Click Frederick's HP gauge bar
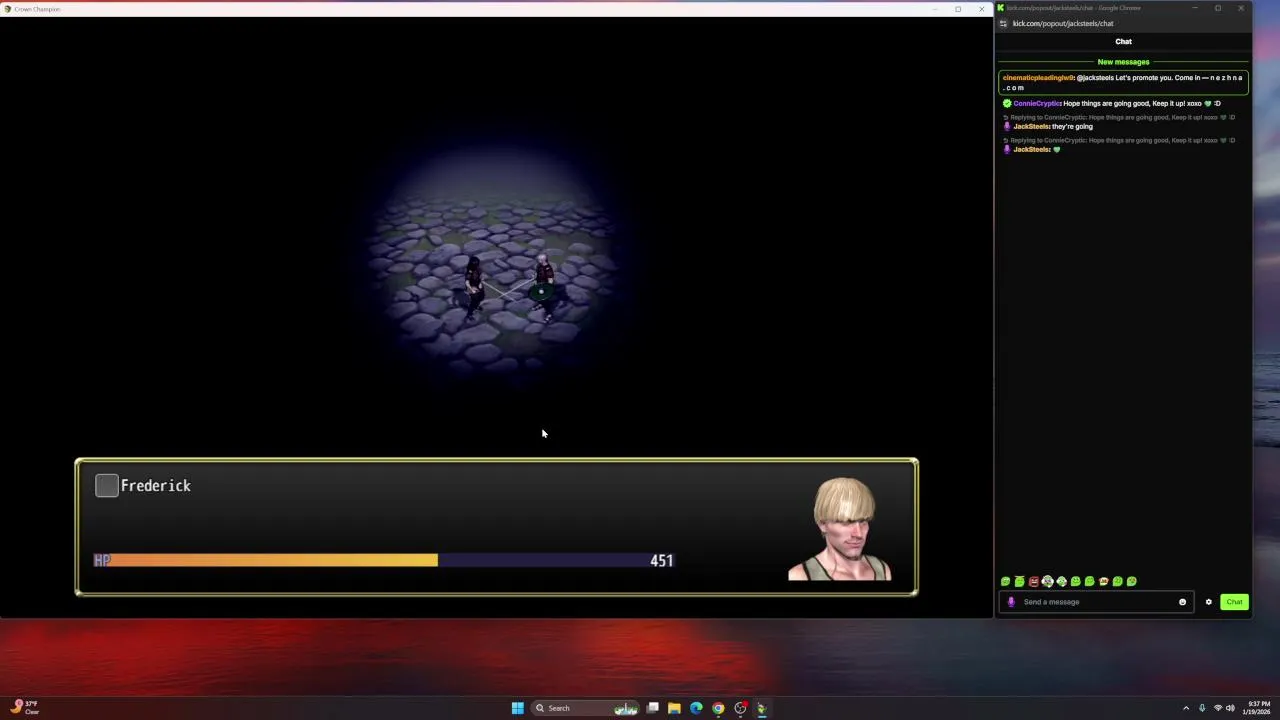Image resolution: width=1280 pixels, height=720 pixels. (x=383, y=561)
